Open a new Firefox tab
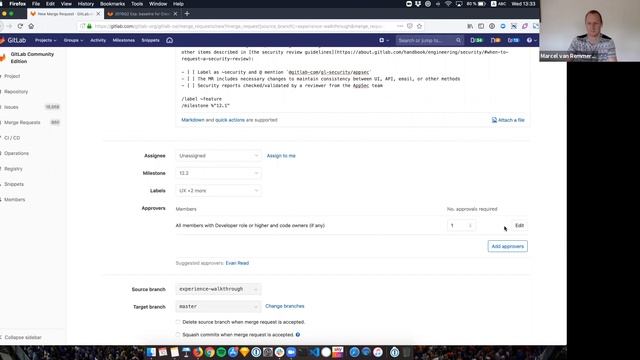Screen dimensions: 640x360 tap(187, 14)
